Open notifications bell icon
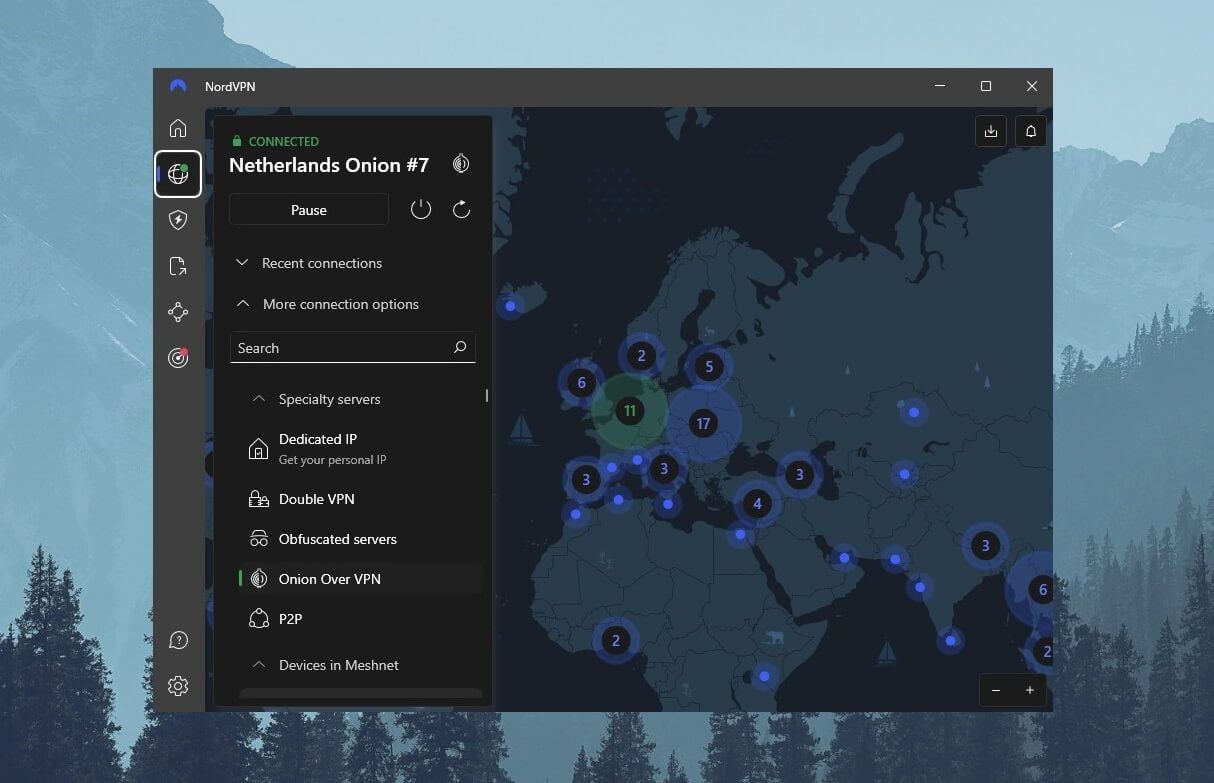The image size is (1214, 783). pyautogui.click(x=1031, y=132)
